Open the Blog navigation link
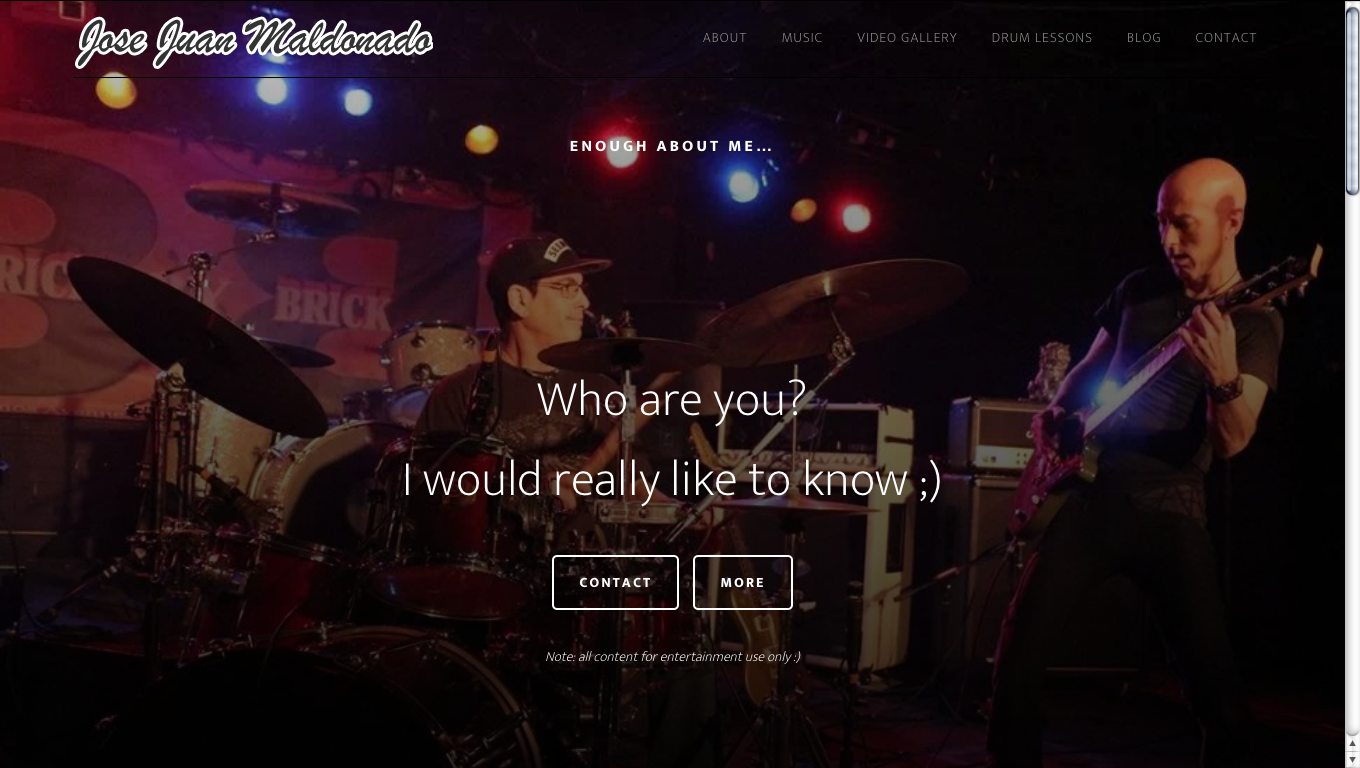The height and width of the screenshot is (768, 1360). pos(1144,38)
